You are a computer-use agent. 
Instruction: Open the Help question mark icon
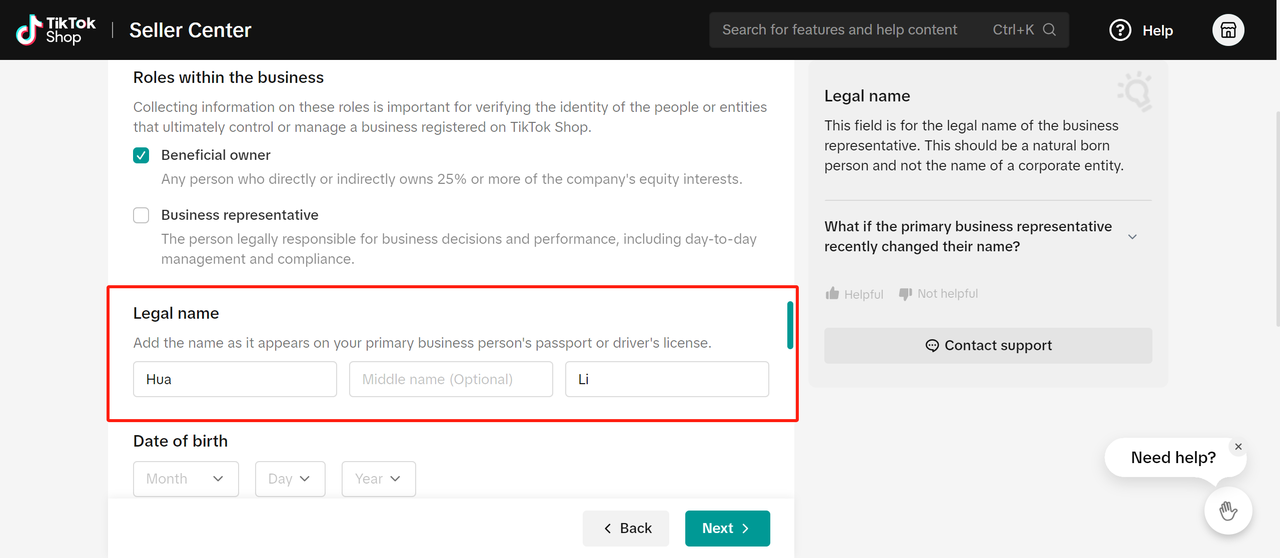1120,30
